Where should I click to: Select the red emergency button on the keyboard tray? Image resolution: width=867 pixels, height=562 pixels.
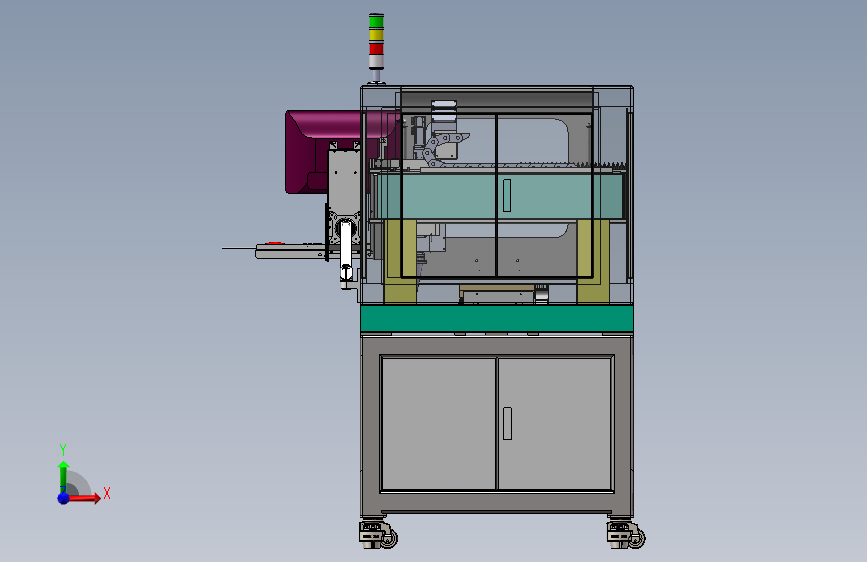pyautogui.click(x=275, y=243)
